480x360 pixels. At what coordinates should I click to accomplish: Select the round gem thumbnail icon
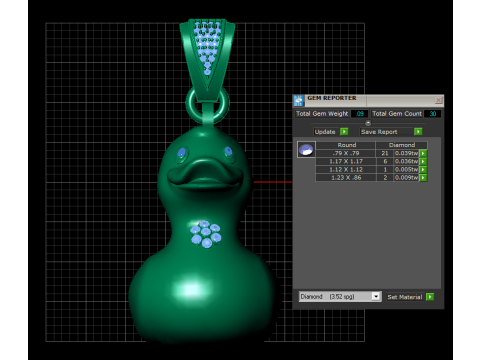click(306, 149)
